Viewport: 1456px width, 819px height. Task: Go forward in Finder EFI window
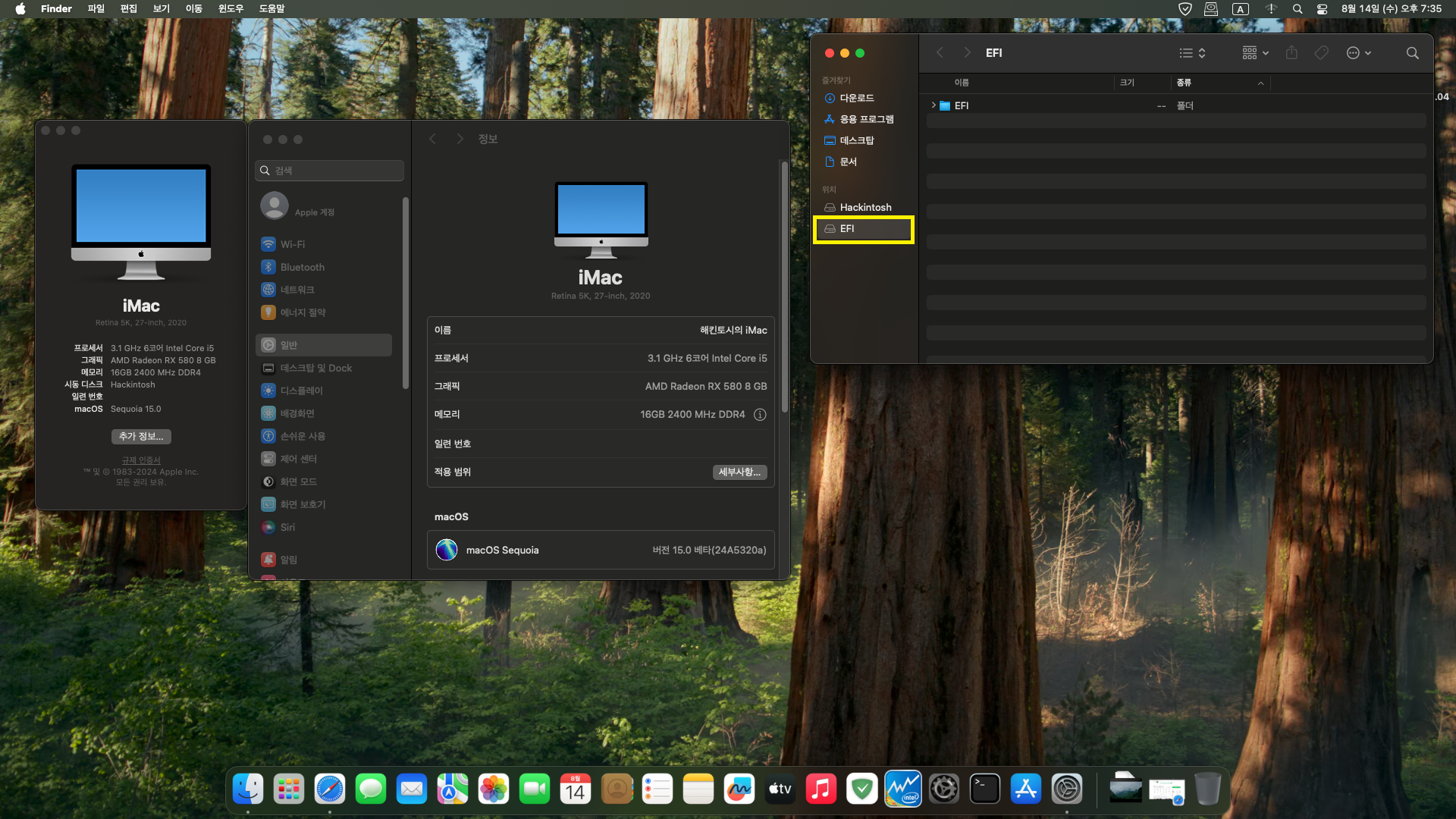(967, 53)
